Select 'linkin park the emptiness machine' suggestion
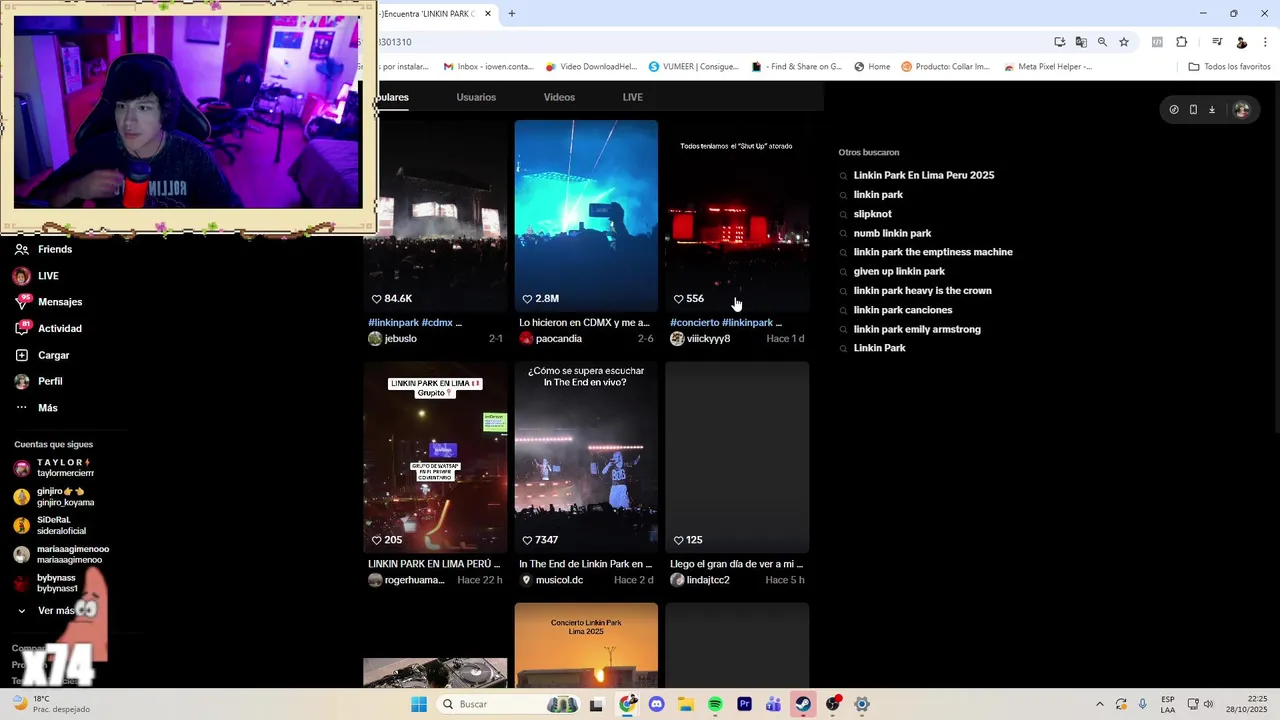The height and width of the screenshot is (720, 1280). [933, 252]
